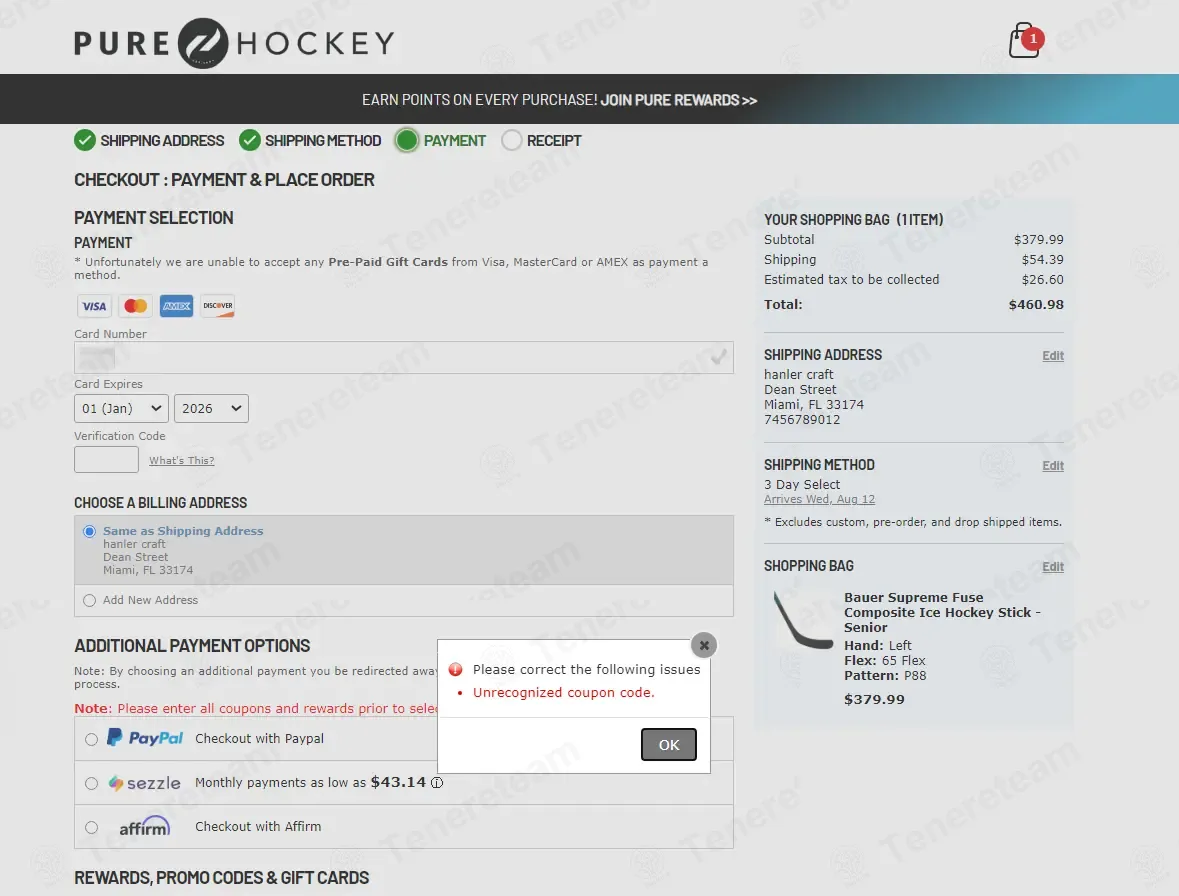The width and height of the screenshot is (1179, 896).
Task: Edit the shopping bag
Action: 1053,567
